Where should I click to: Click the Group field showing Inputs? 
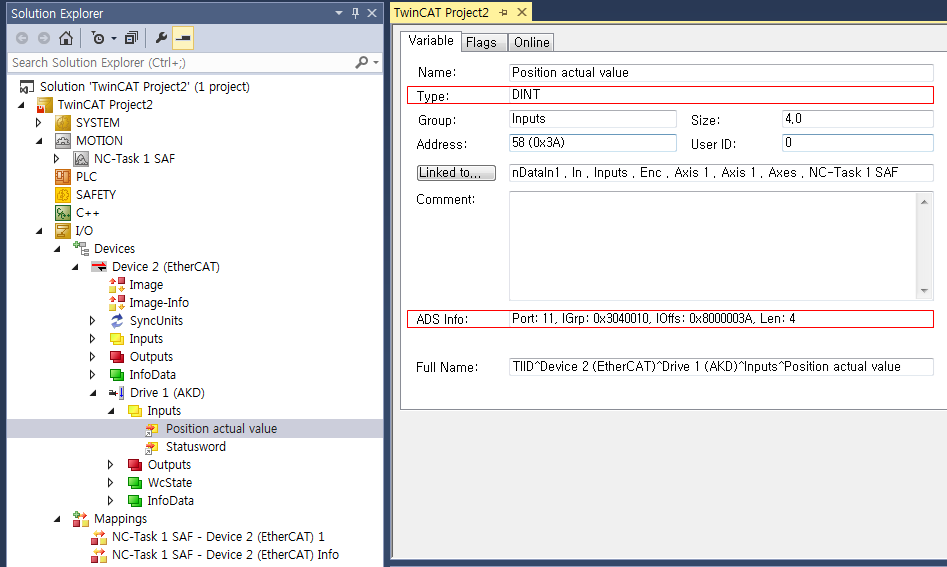[x=592, y=119]
